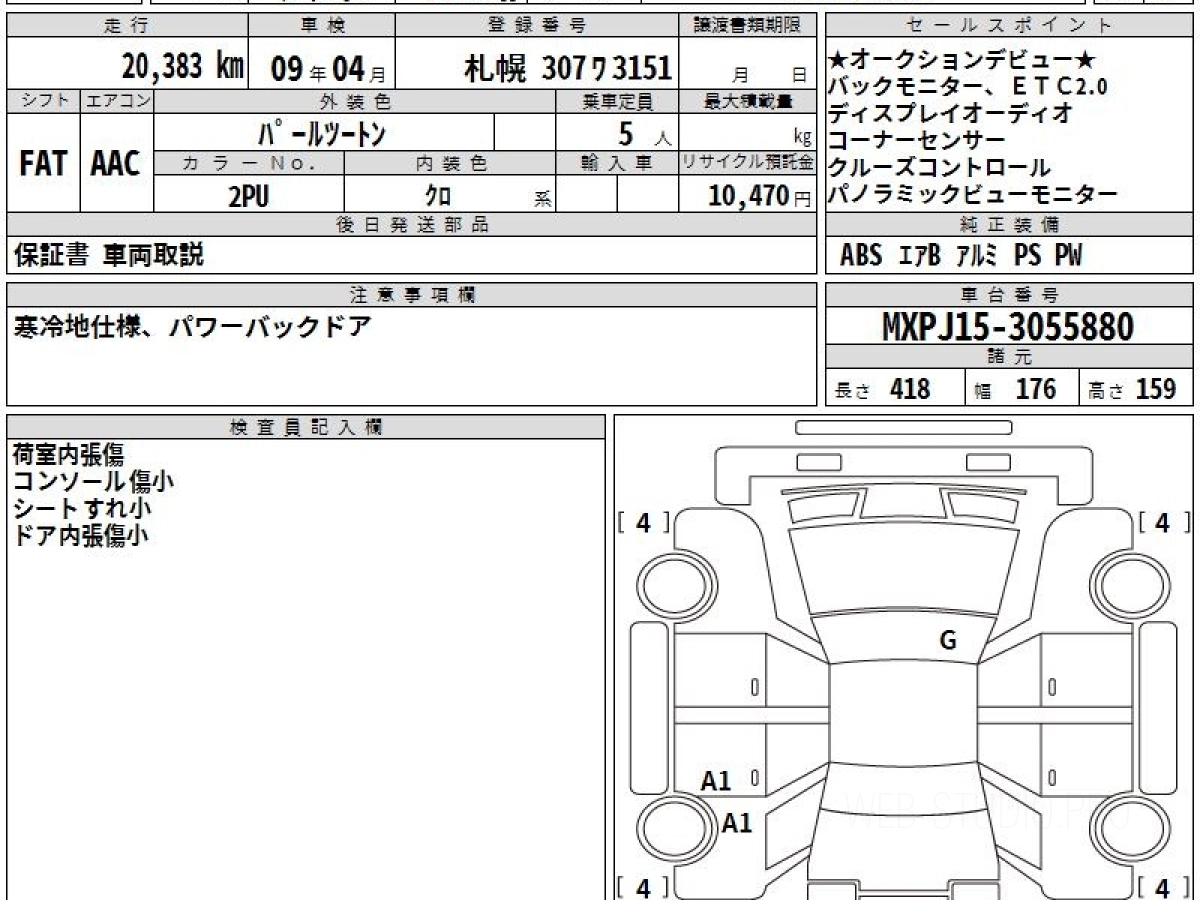Click the コーナーセンサー line

coord(917,140)
